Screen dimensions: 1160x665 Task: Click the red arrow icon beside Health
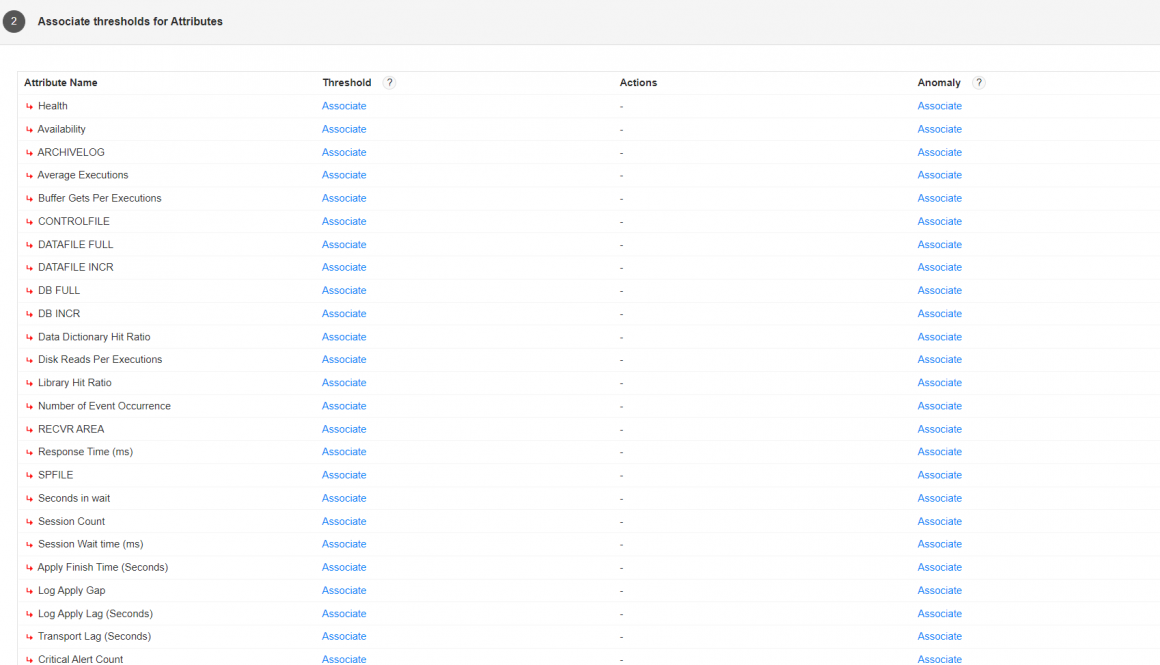28,105
